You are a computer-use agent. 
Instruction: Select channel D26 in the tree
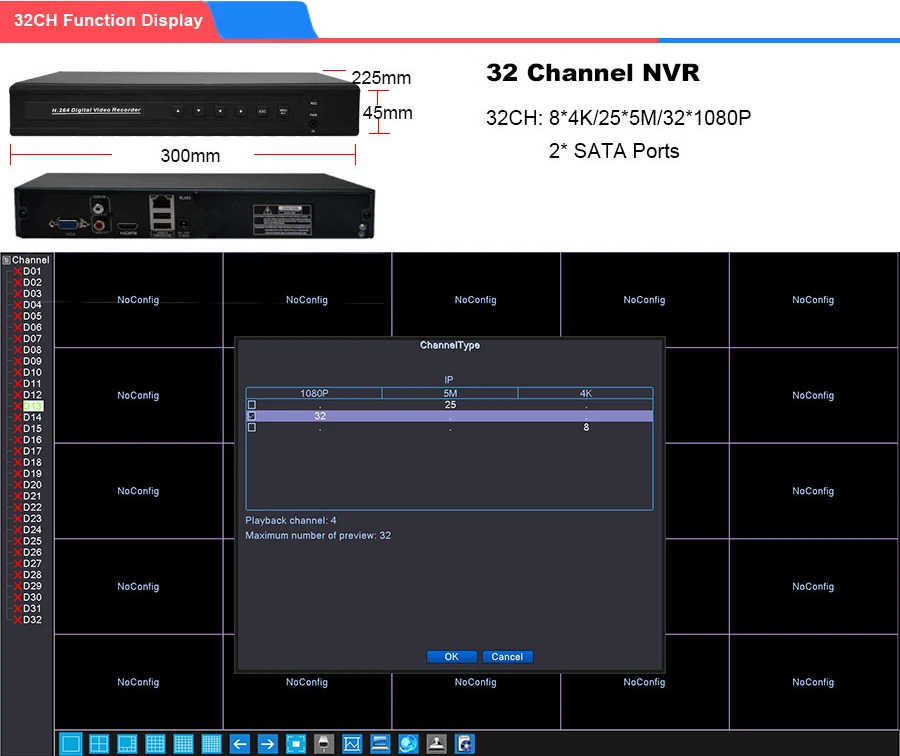[x=32, y=552]
